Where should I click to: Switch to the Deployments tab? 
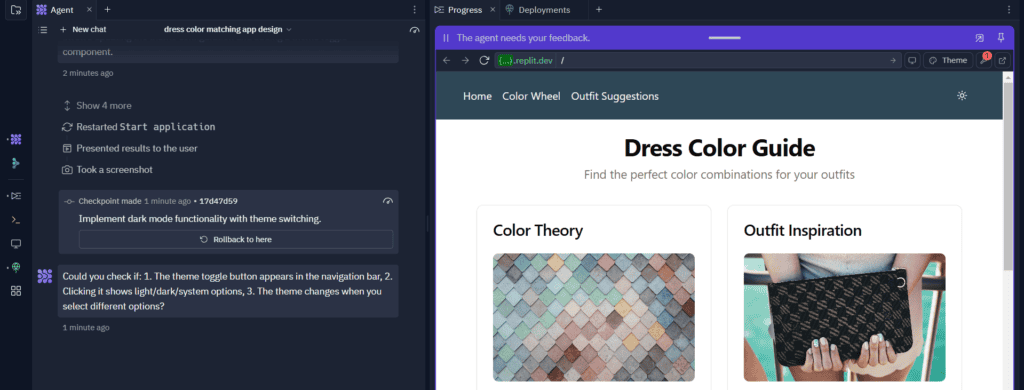point(537,10)
